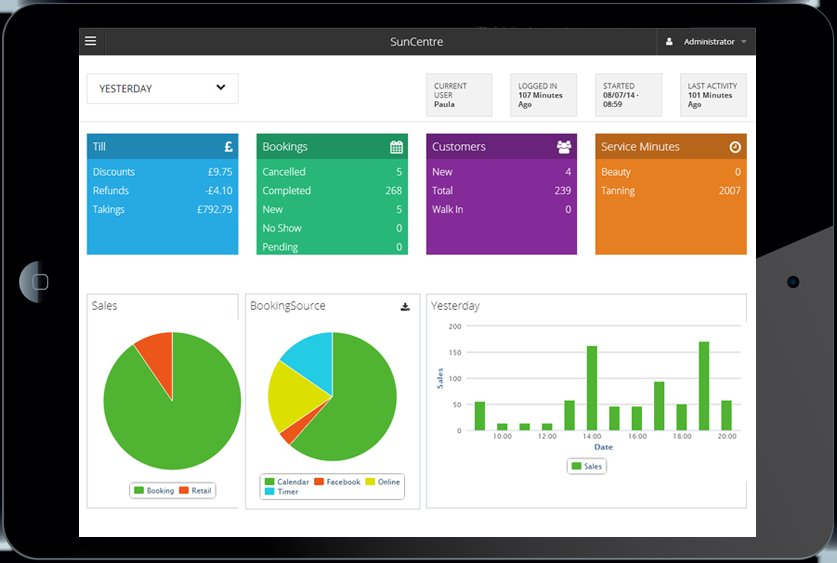Click the BookingSource chart title
The width and height of the screenshot is (837, 563).
click(288, 306)
